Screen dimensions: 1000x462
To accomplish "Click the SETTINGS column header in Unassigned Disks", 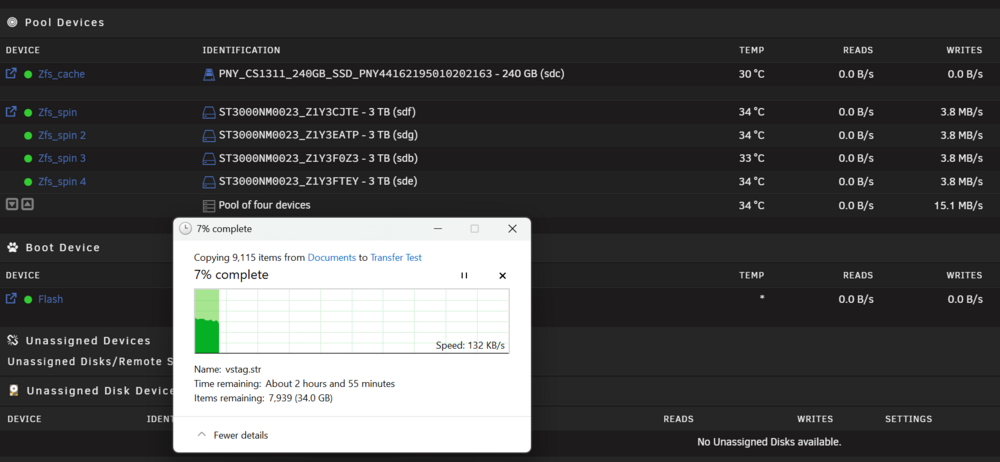I will coord(908,419).
